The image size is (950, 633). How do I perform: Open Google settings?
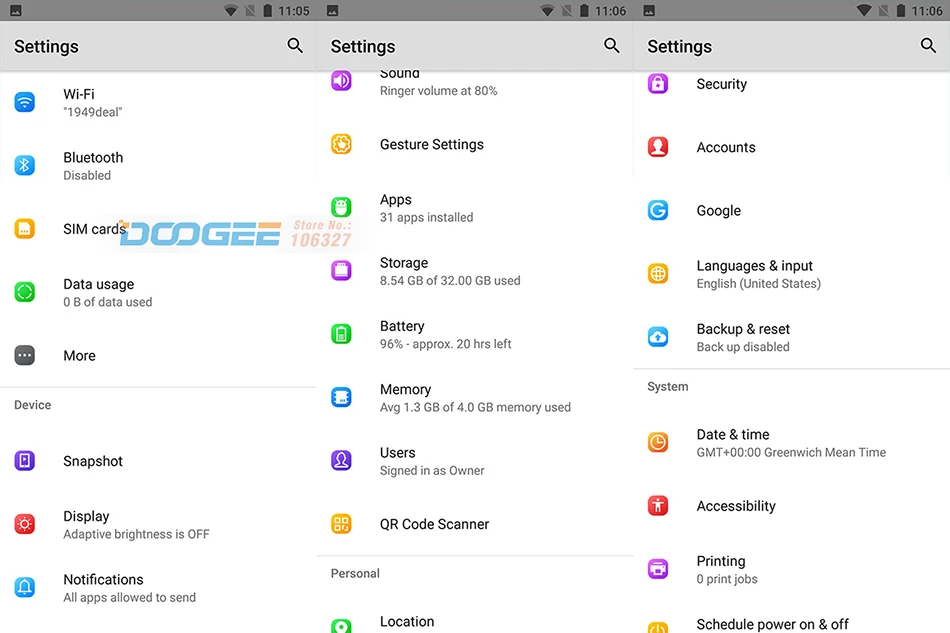(791, 210)
